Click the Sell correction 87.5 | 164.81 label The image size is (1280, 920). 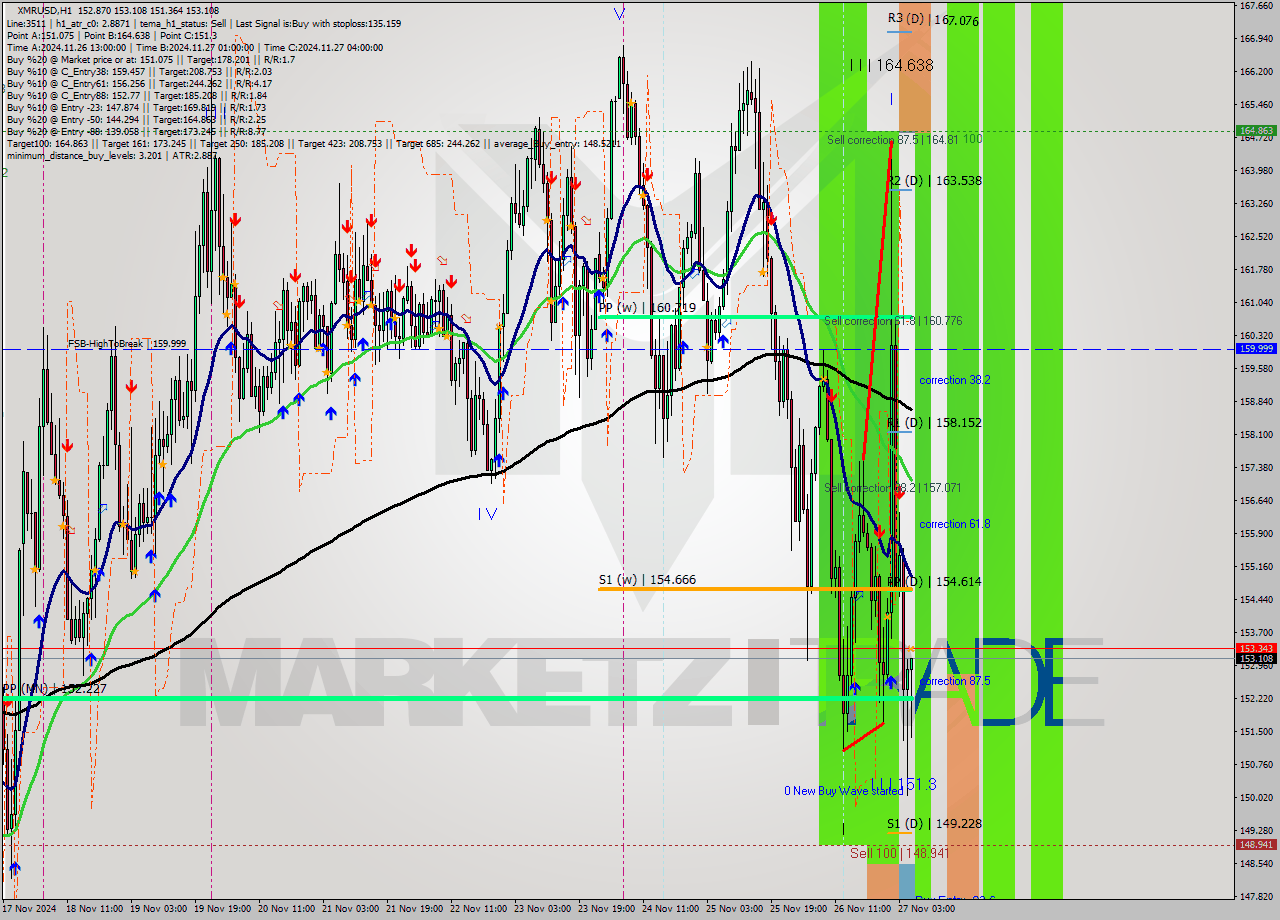click(892, 140)
